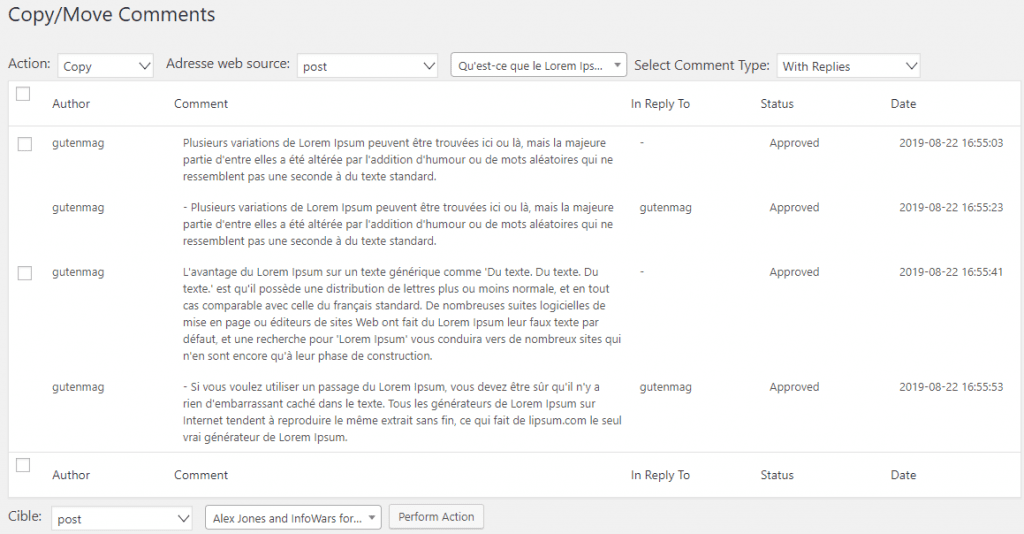The image size is (1024, 534).
Task: Click the Author column header at top
Action: tap(71, 104)
